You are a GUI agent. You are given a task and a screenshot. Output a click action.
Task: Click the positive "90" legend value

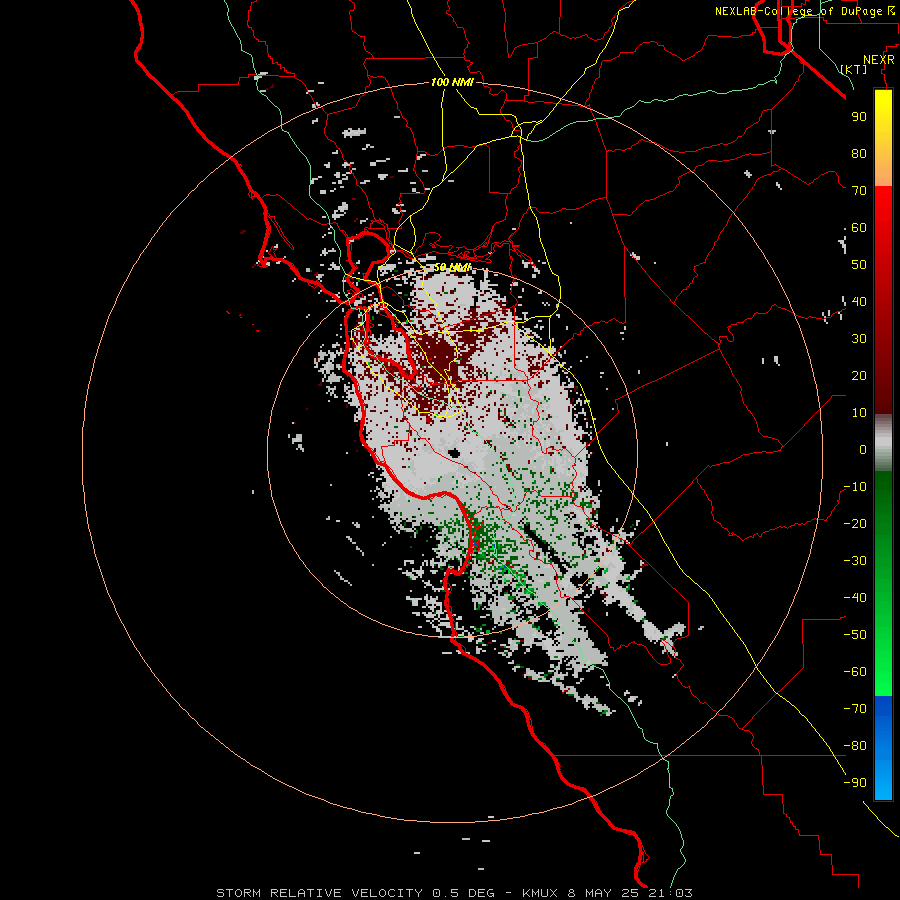(859, 117)
